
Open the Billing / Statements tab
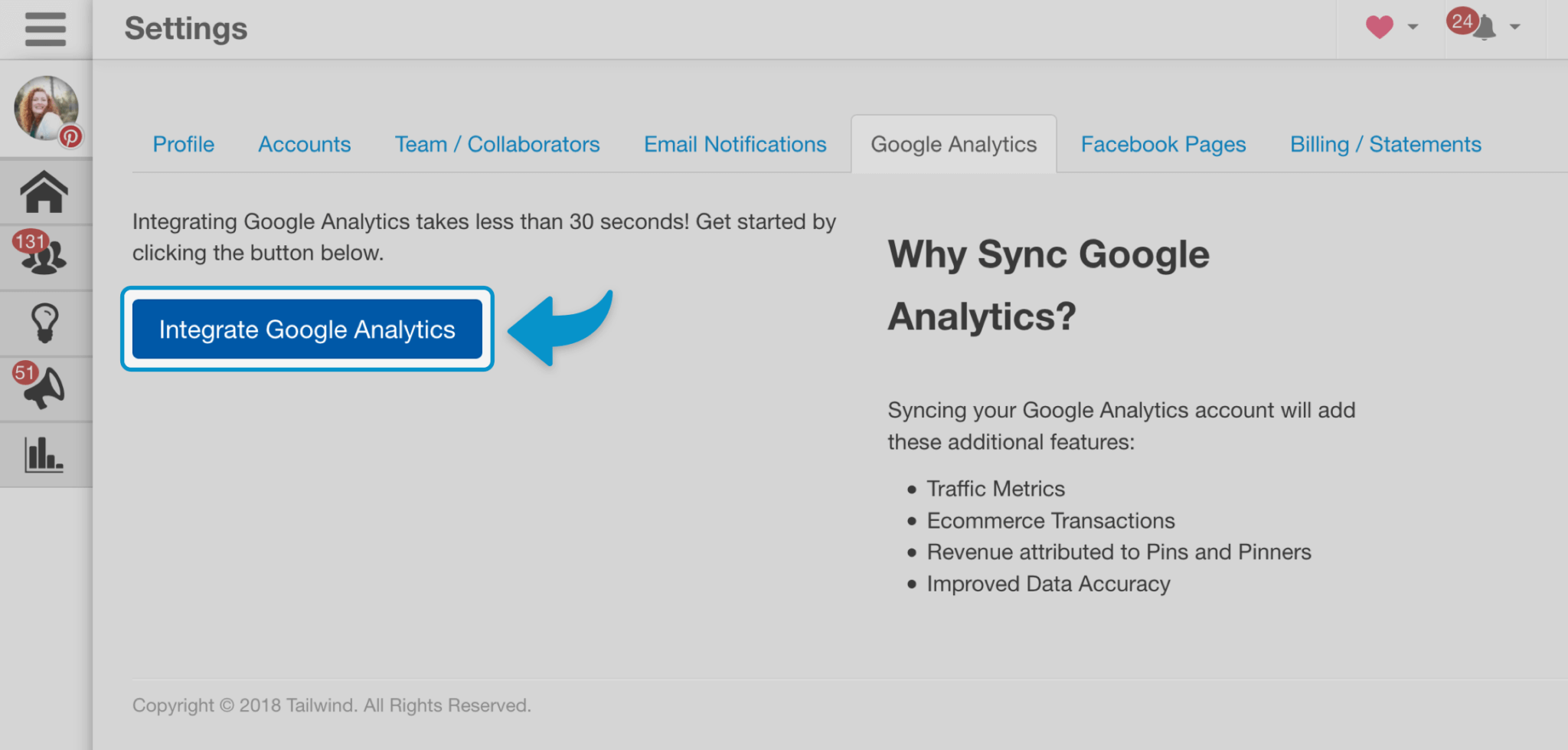click(x=1386, y=144)
